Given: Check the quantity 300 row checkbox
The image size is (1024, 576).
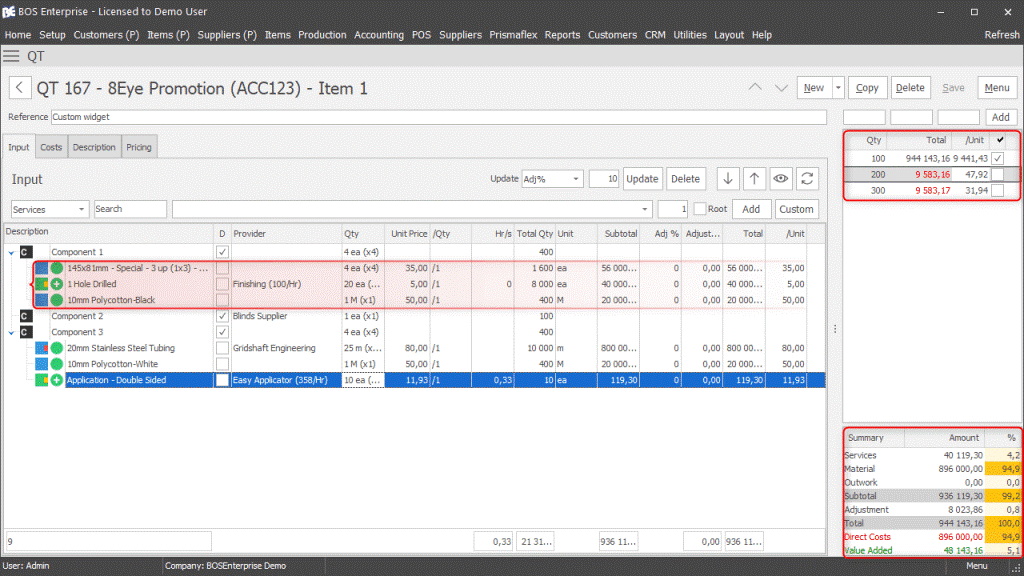Looking at the screenshot, I should point(997,191).
